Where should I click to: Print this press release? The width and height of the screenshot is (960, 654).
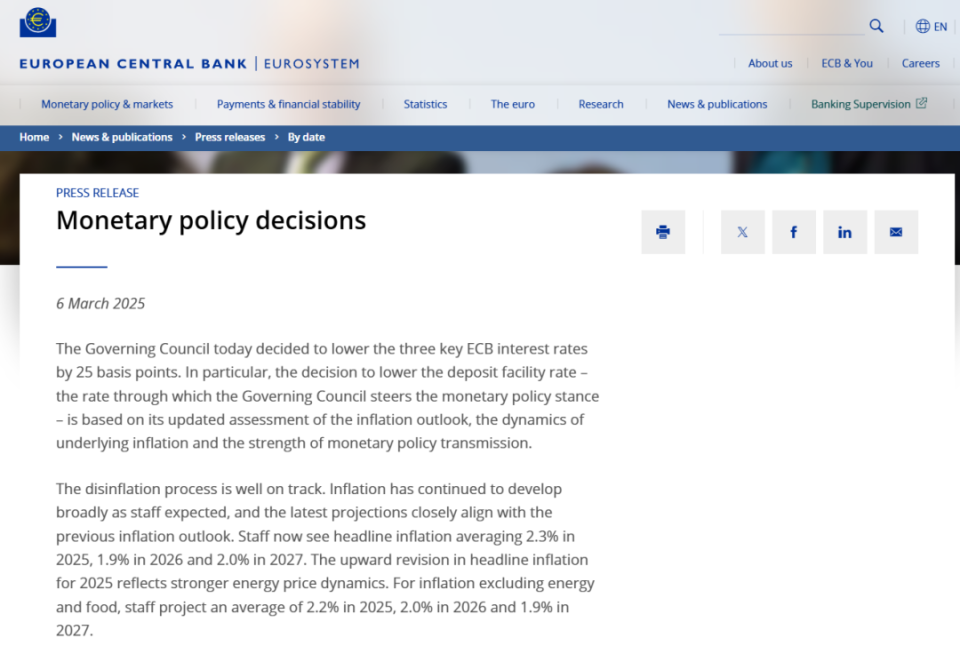point(663,232)
